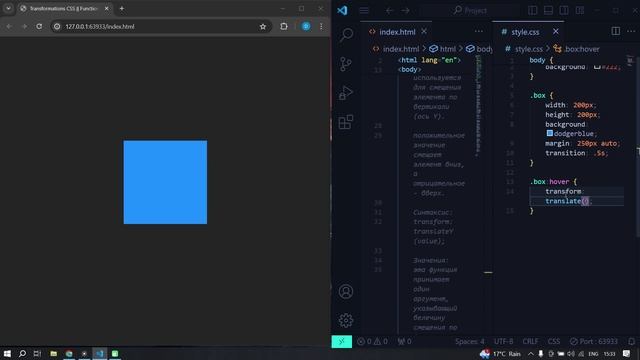This screenshot has width=640, height=360.
Task: Open Windows taskbar search
Action: (x=22, y=353)
